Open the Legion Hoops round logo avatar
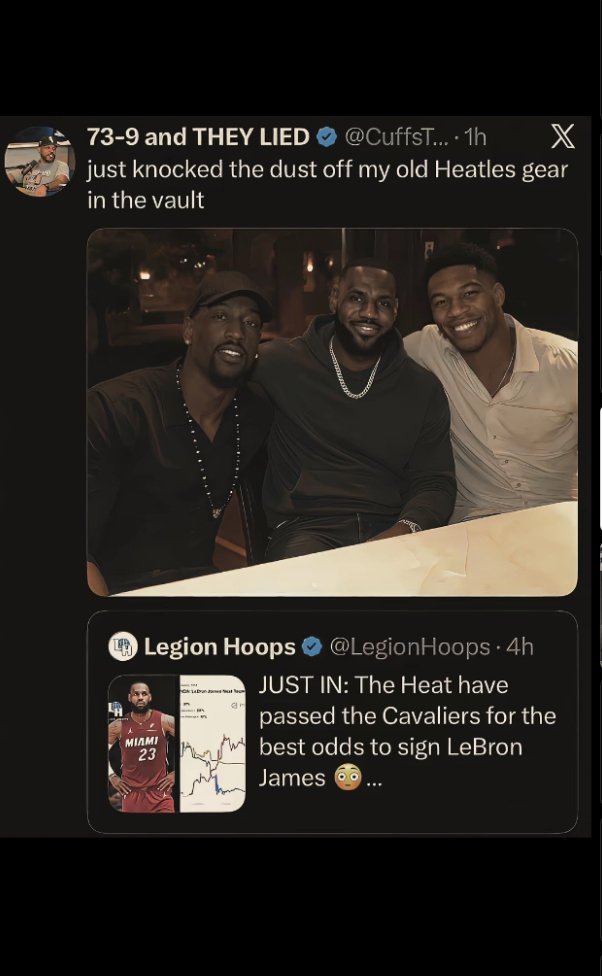 123,646
